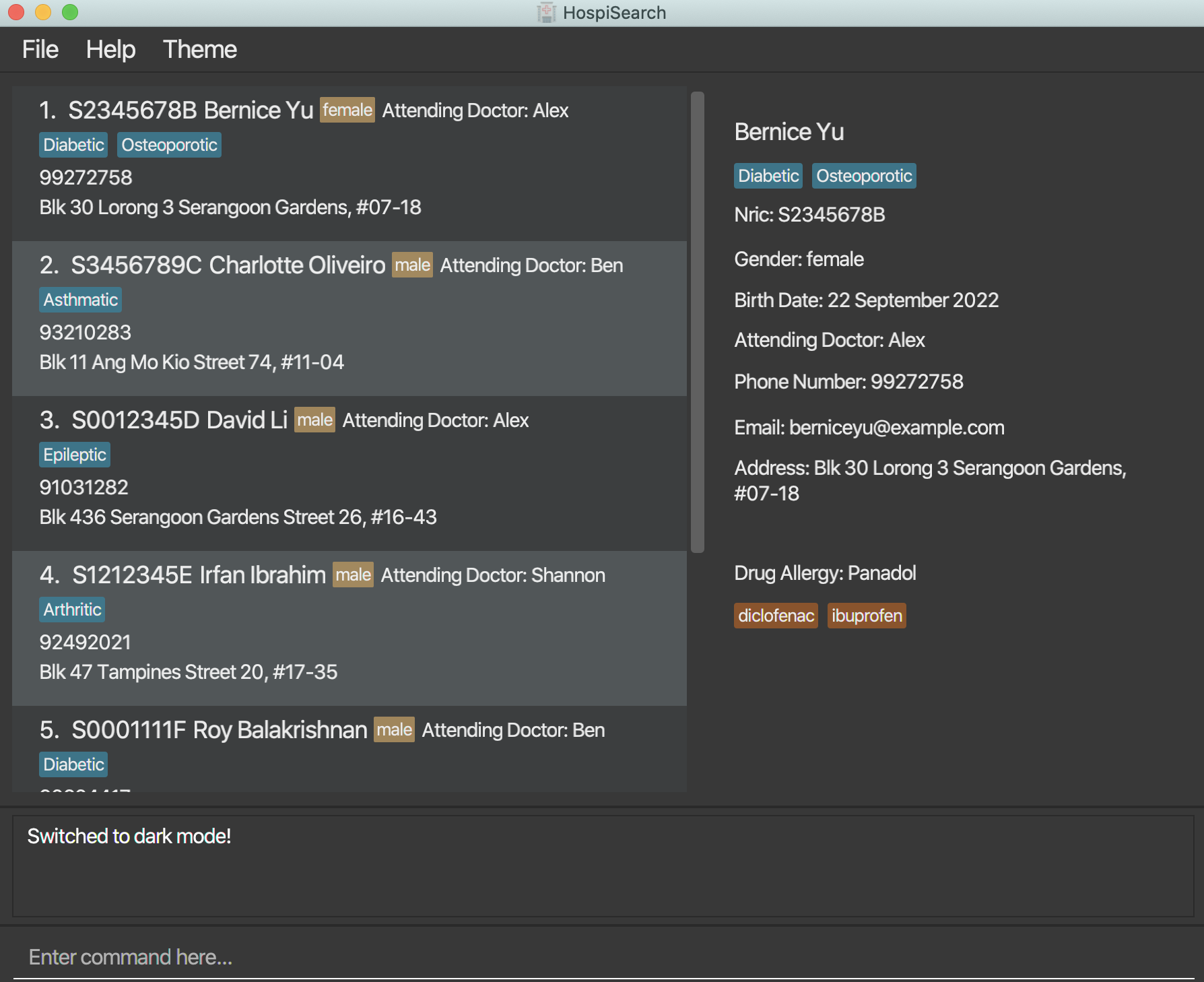Click the female tag on Bernice Yu

pos(347,110)
